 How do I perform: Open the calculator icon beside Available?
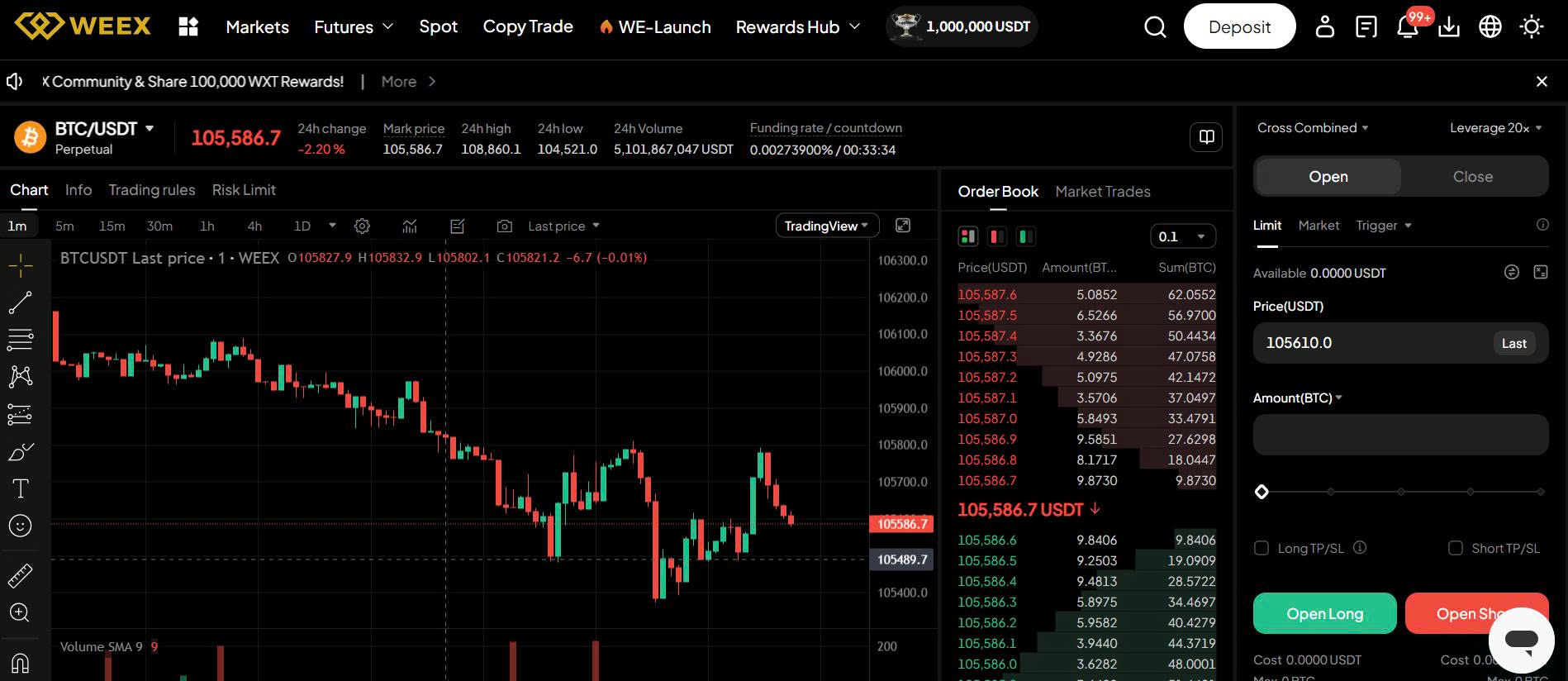point(1541,272)
